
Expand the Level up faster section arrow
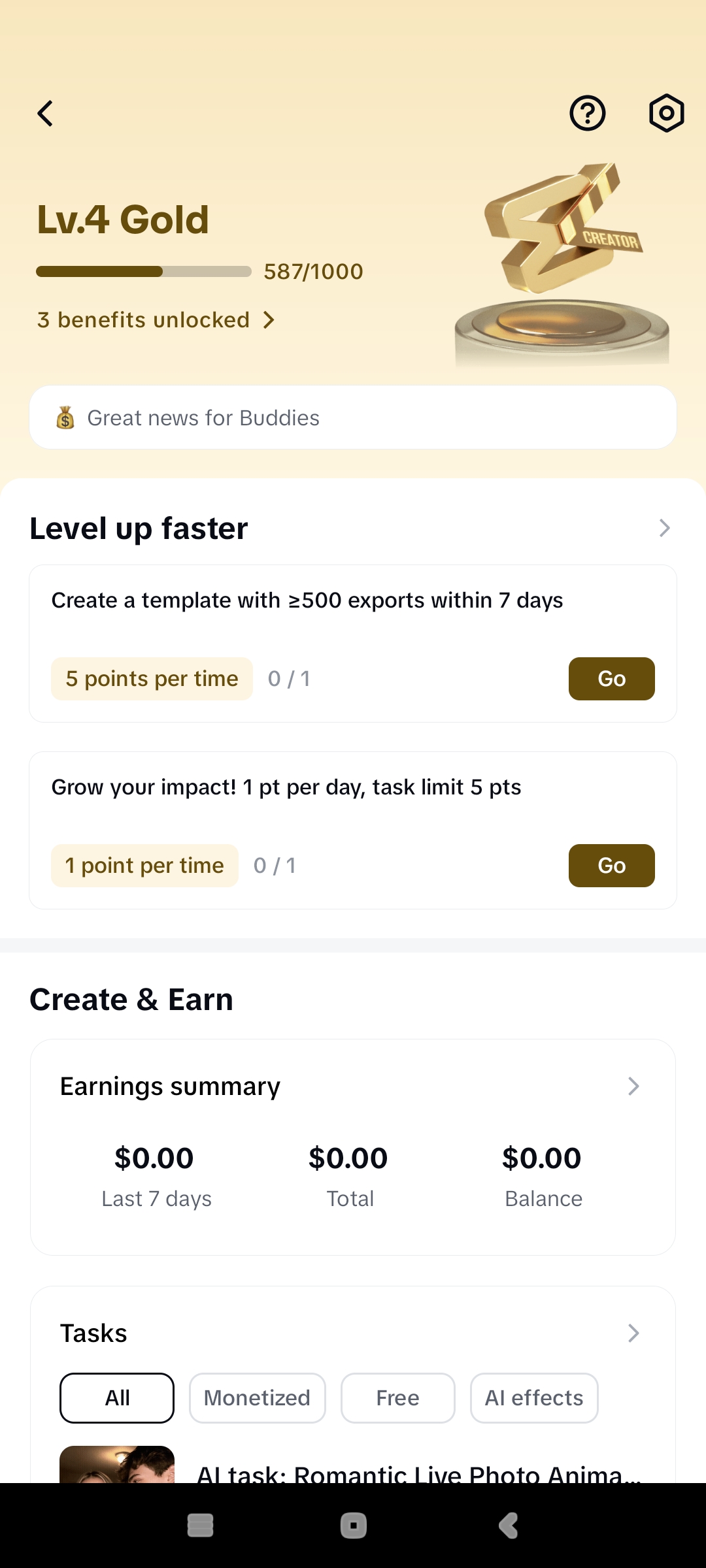point(664,528)
